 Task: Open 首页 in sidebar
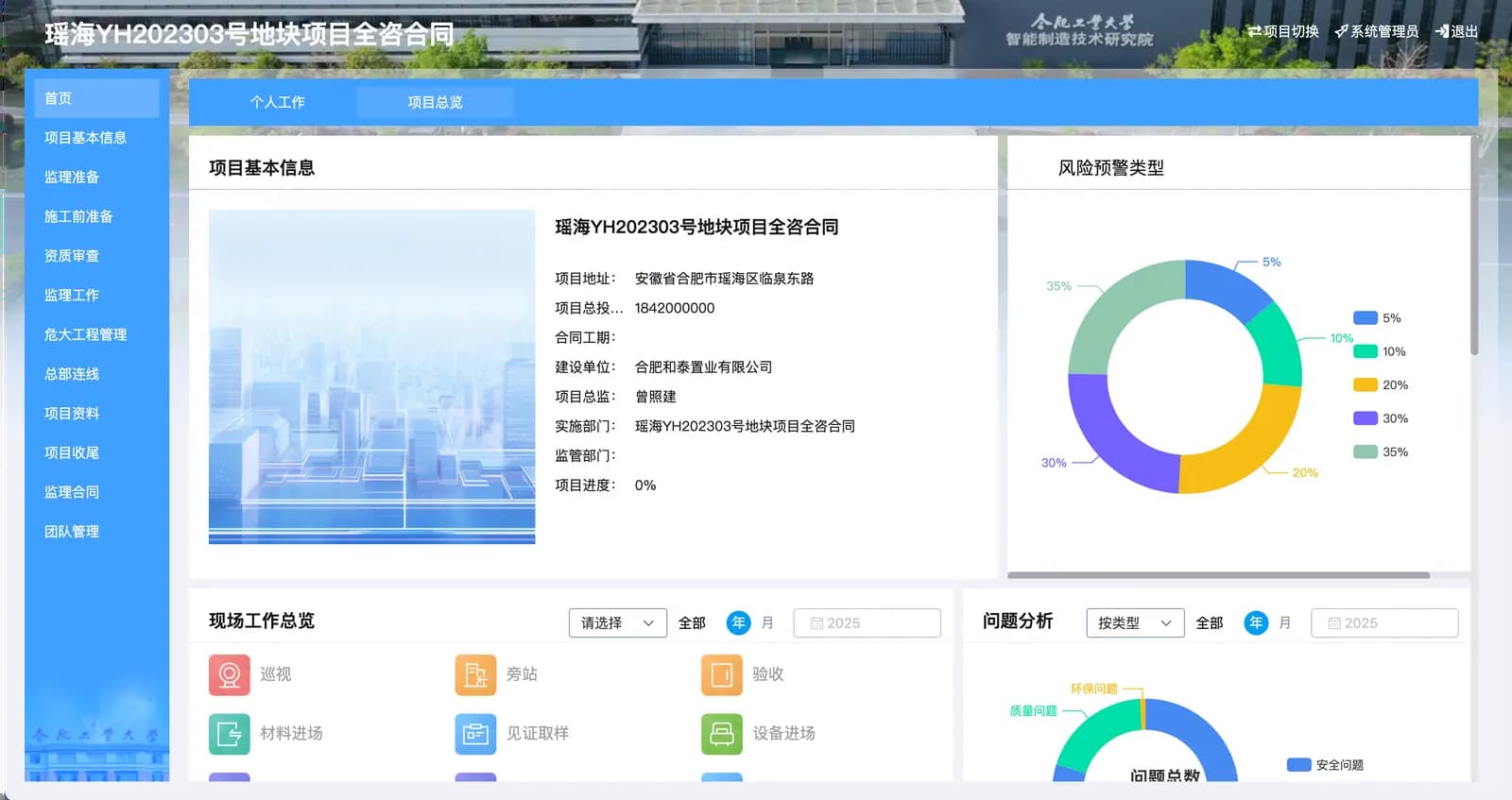pyautogui.click(x=96, y=98)
